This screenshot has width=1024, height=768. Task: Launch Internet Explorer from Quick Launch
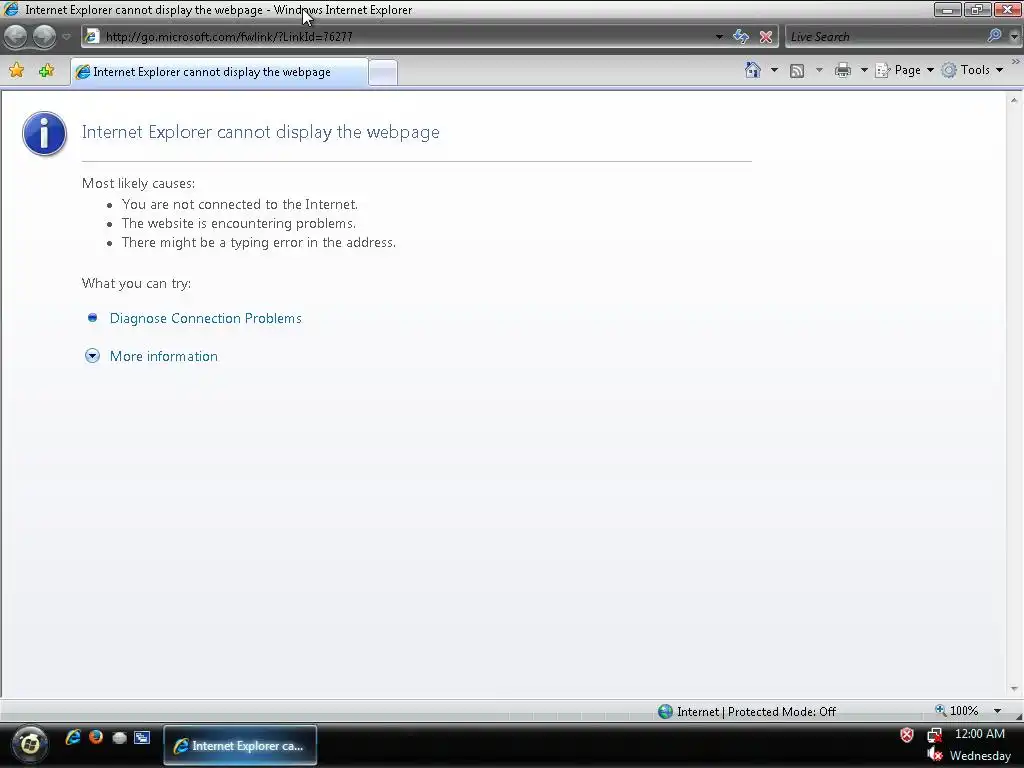tap(72, 737)
